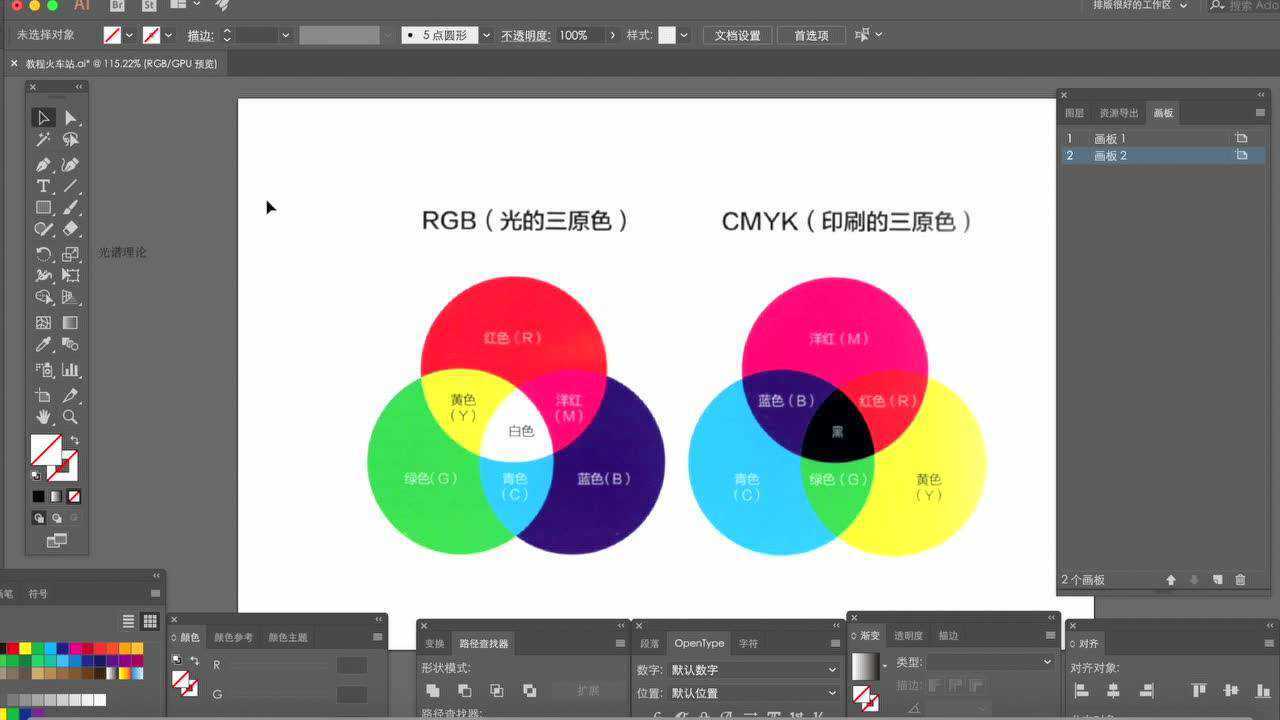Viewport: 1280px width, 720px height.
Task: Select the Pen tool
Action: 43,163
